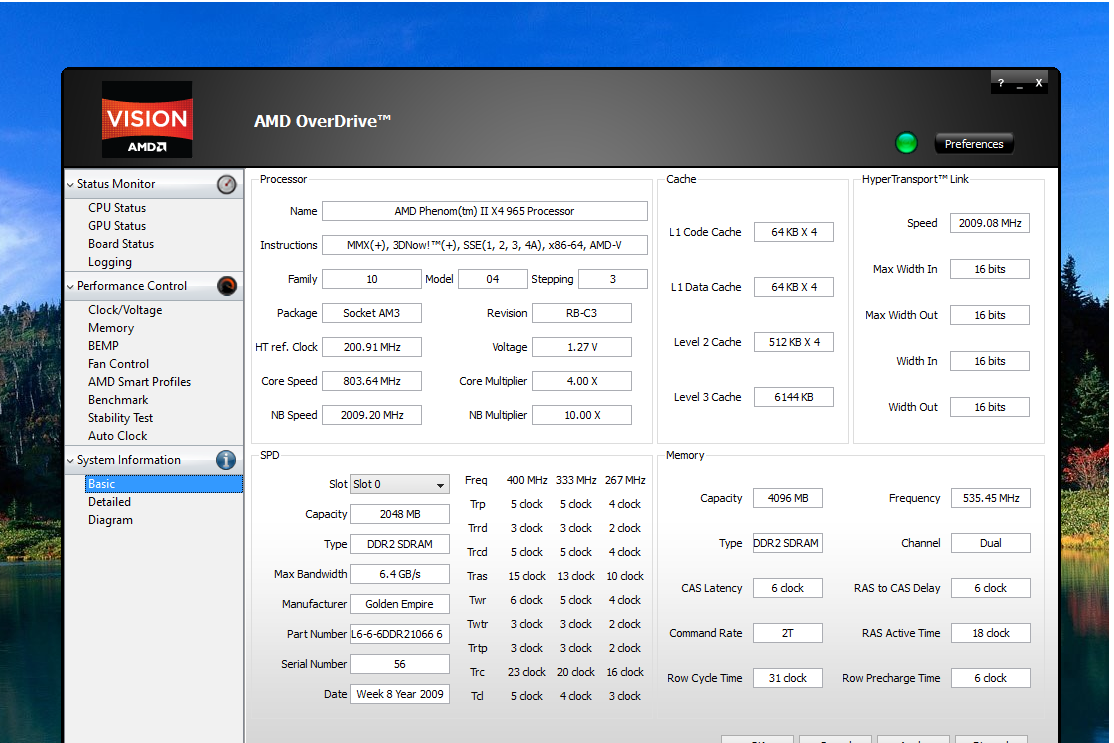Collapse the Performance Control section
Viewport: 1114px width, 743px height.
[x=70, y=286]
